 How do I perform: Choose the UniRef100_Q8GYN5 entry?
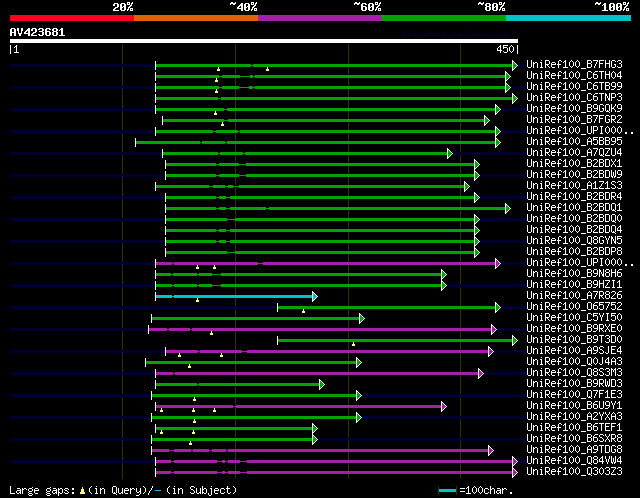(574, 240)
